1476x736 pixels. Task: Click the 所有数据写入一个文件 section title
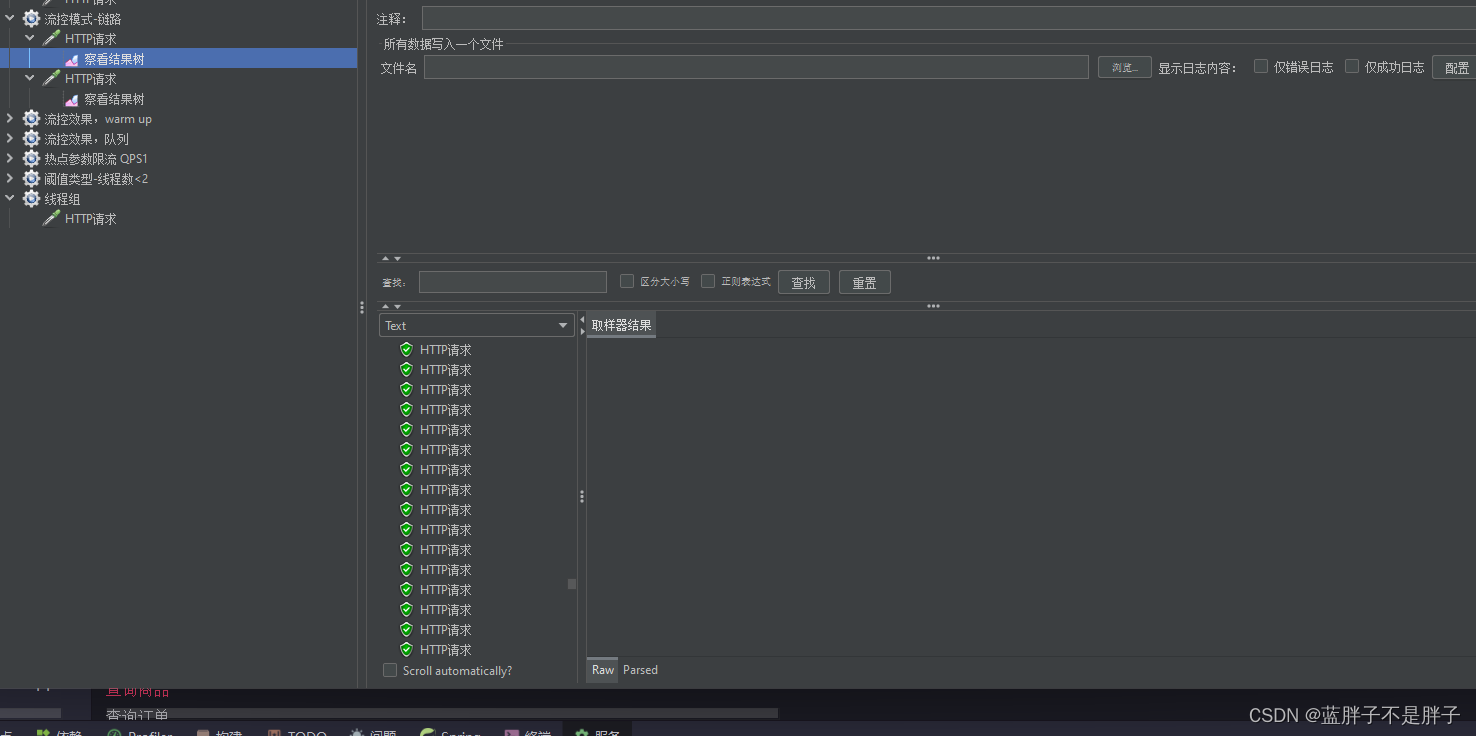tap(444, 44)
